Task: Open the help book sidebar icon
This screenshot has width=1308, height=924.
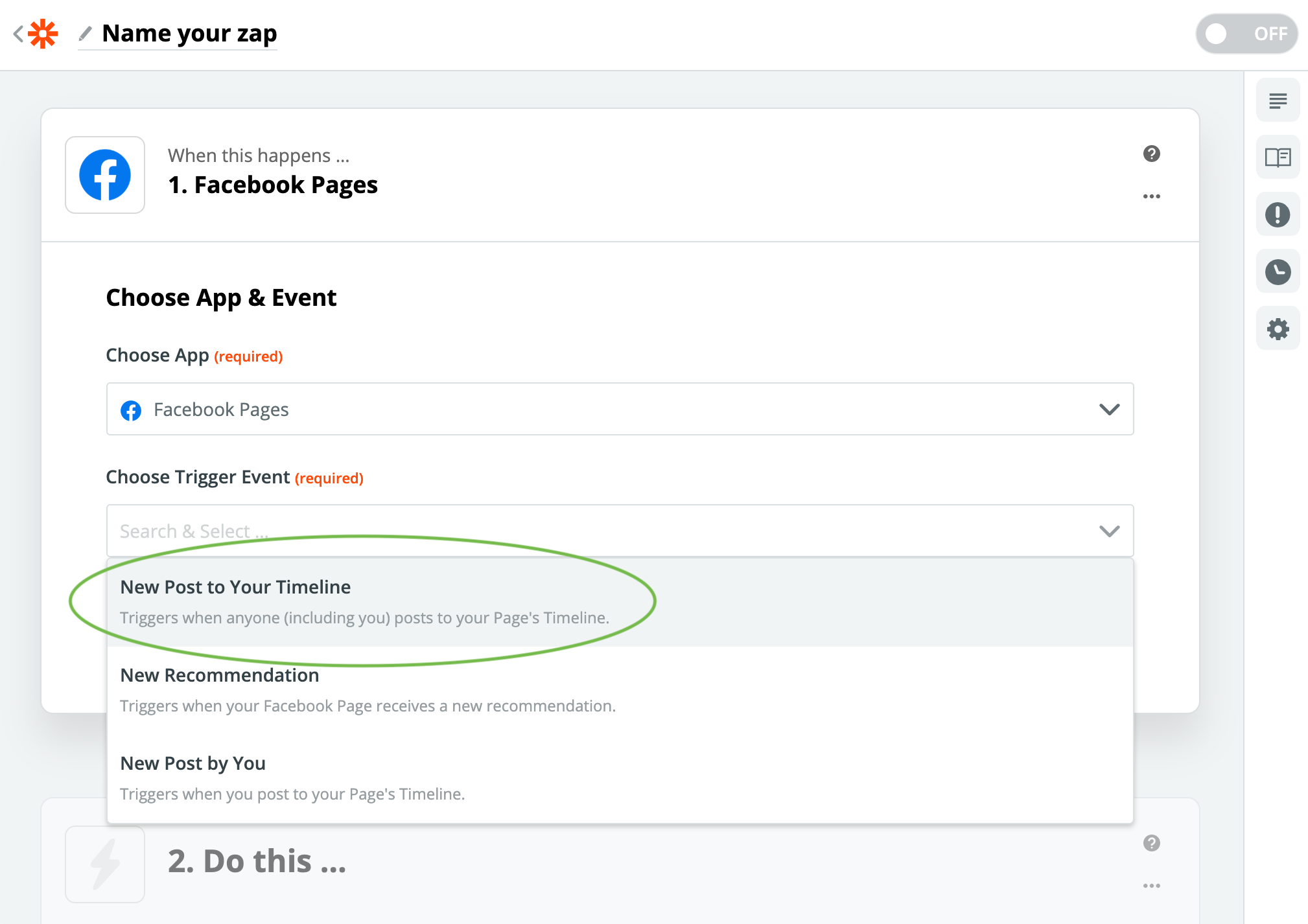Action: point(1278,157)
